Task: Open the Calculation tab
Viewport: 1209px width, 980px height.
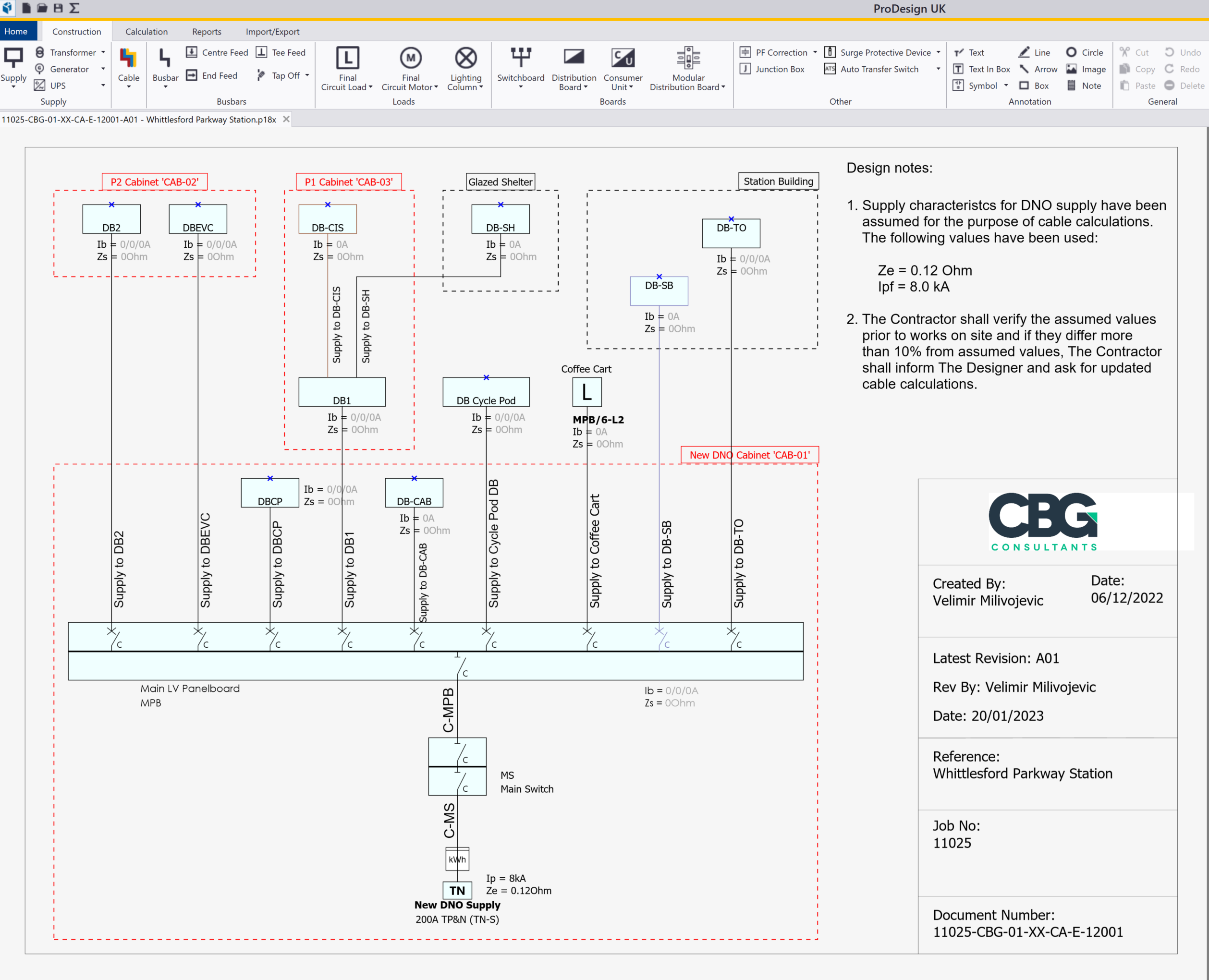Action: point(146,32)
